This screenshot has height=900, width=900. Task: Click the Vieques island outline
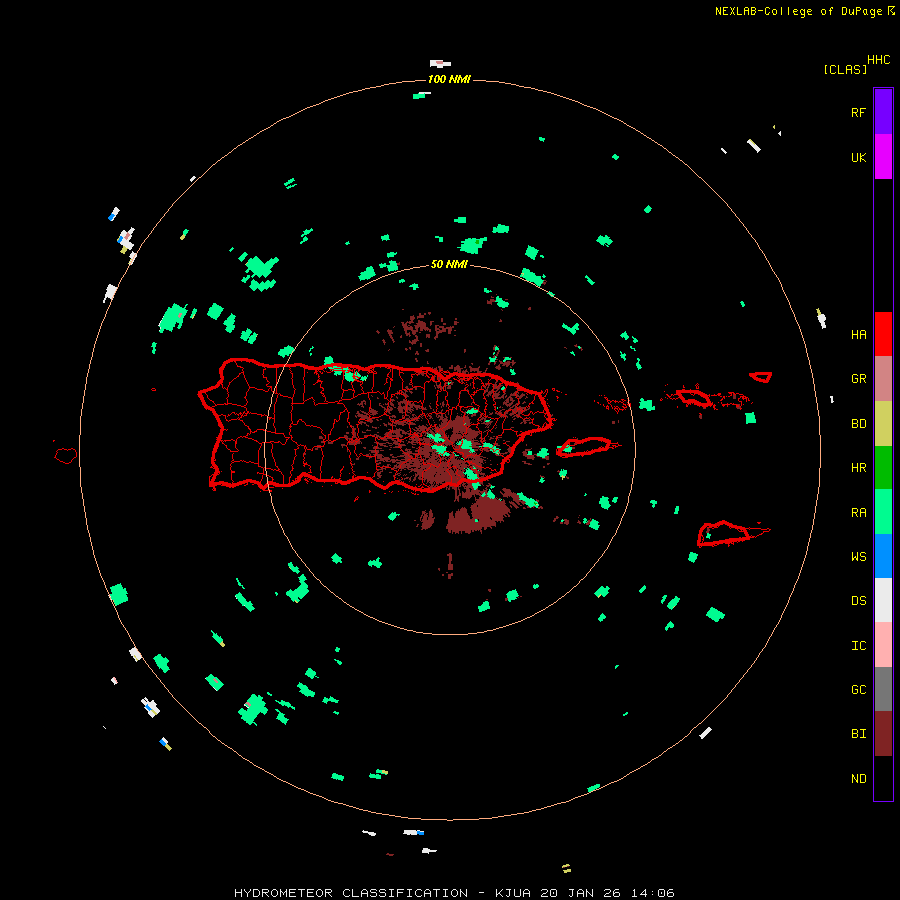583,447
